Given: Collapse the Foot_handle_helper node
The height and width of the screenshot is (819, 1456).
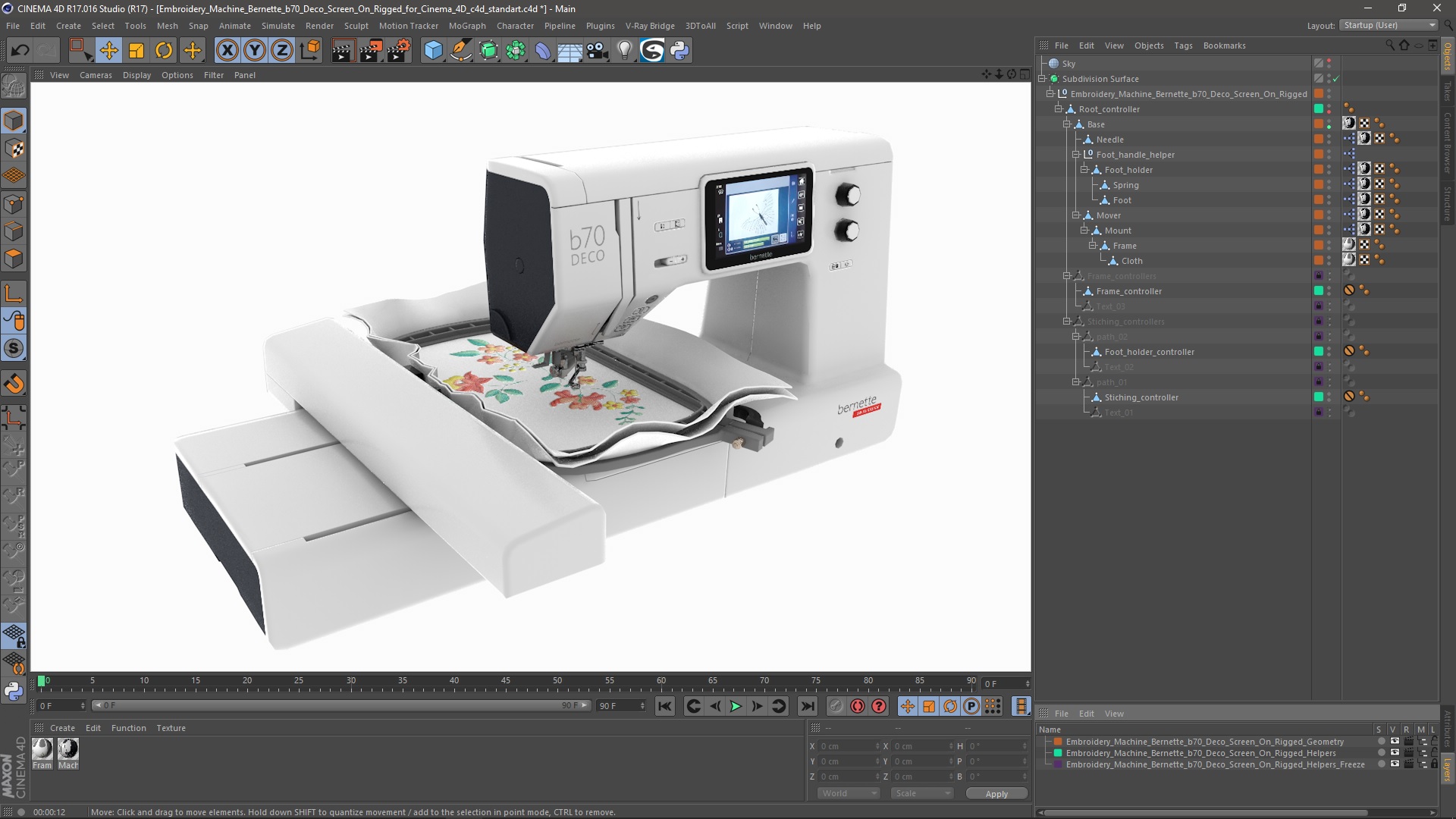Looking at the screenshot, I should 1075,155.
